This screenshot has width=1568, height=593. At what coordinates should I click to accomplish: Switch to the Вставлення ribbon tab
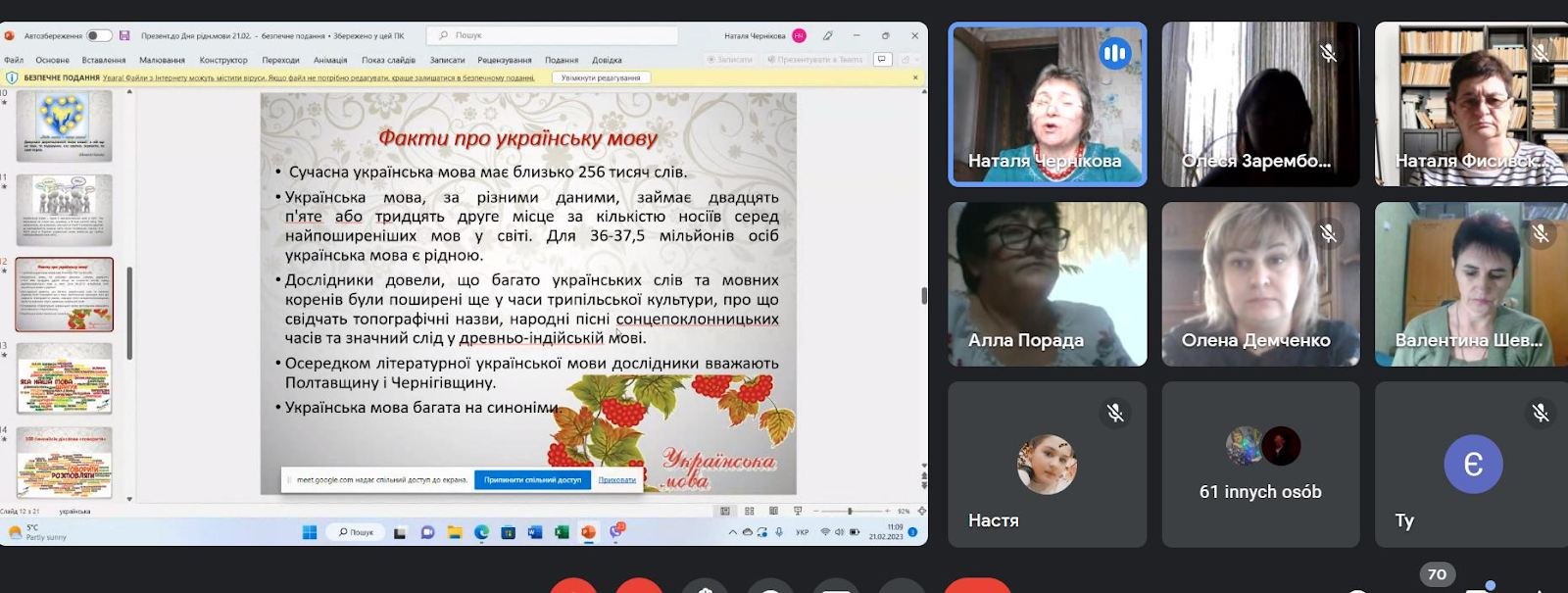click(104, 60)
